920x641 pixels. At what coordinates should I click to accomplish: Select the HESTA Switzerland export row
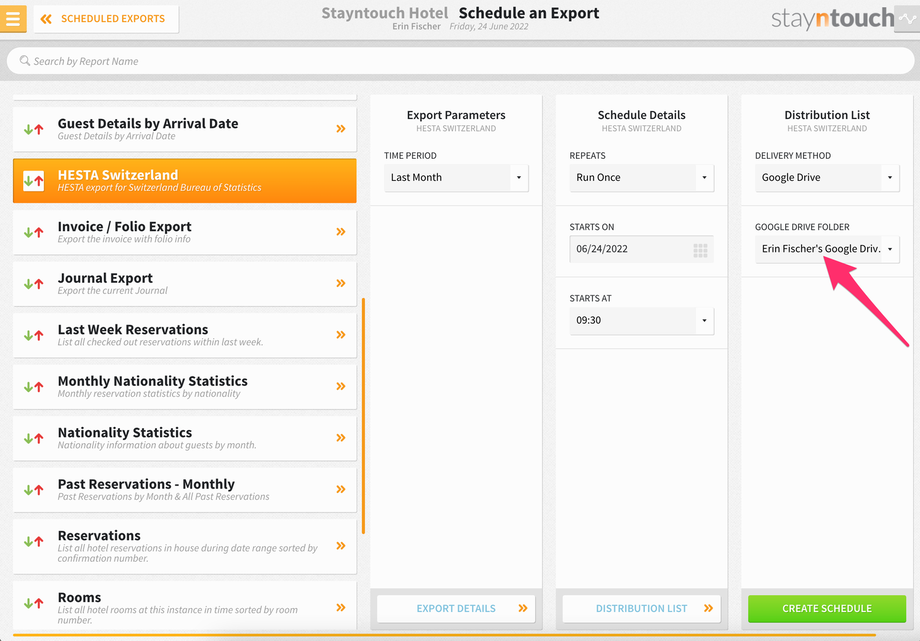click(x=184, y=181)
